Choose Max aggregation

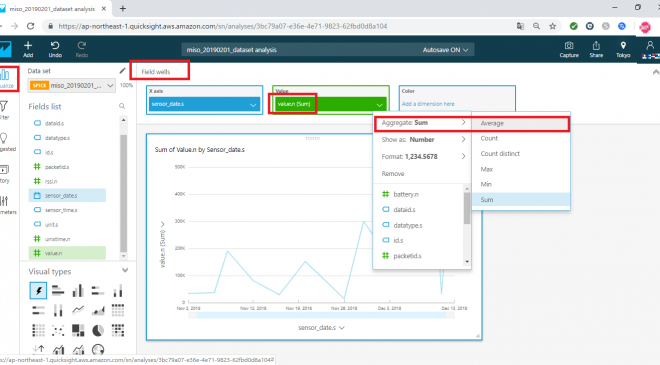[521, 169]
